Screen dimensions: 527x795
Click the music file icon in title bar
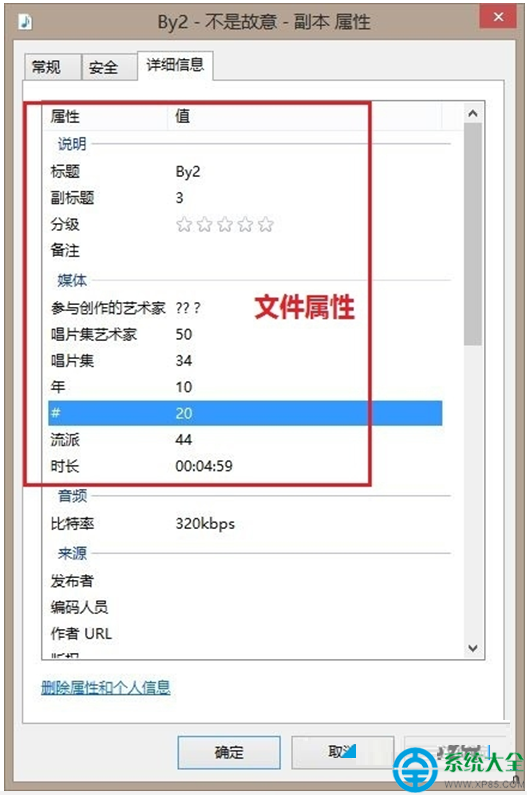tap(25, 21)
